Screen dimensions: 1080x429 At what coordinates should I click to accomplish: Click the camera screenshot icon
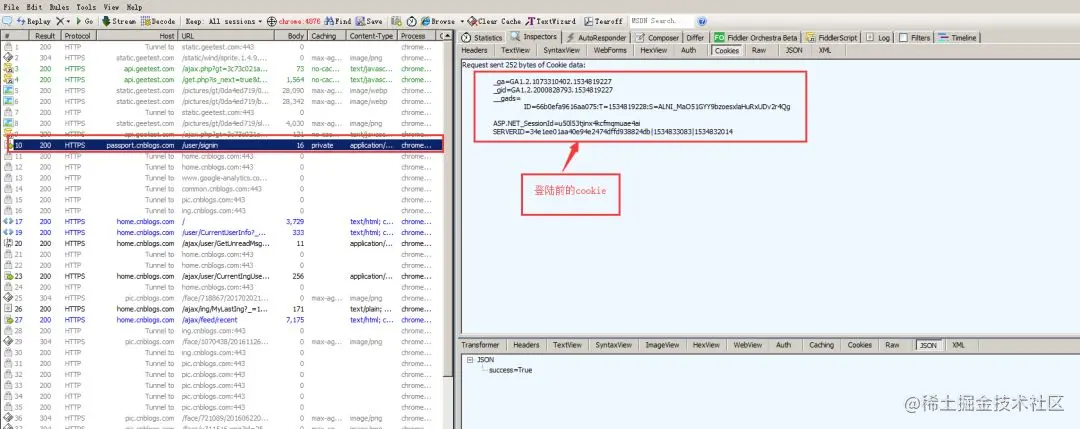pos(397,21)
